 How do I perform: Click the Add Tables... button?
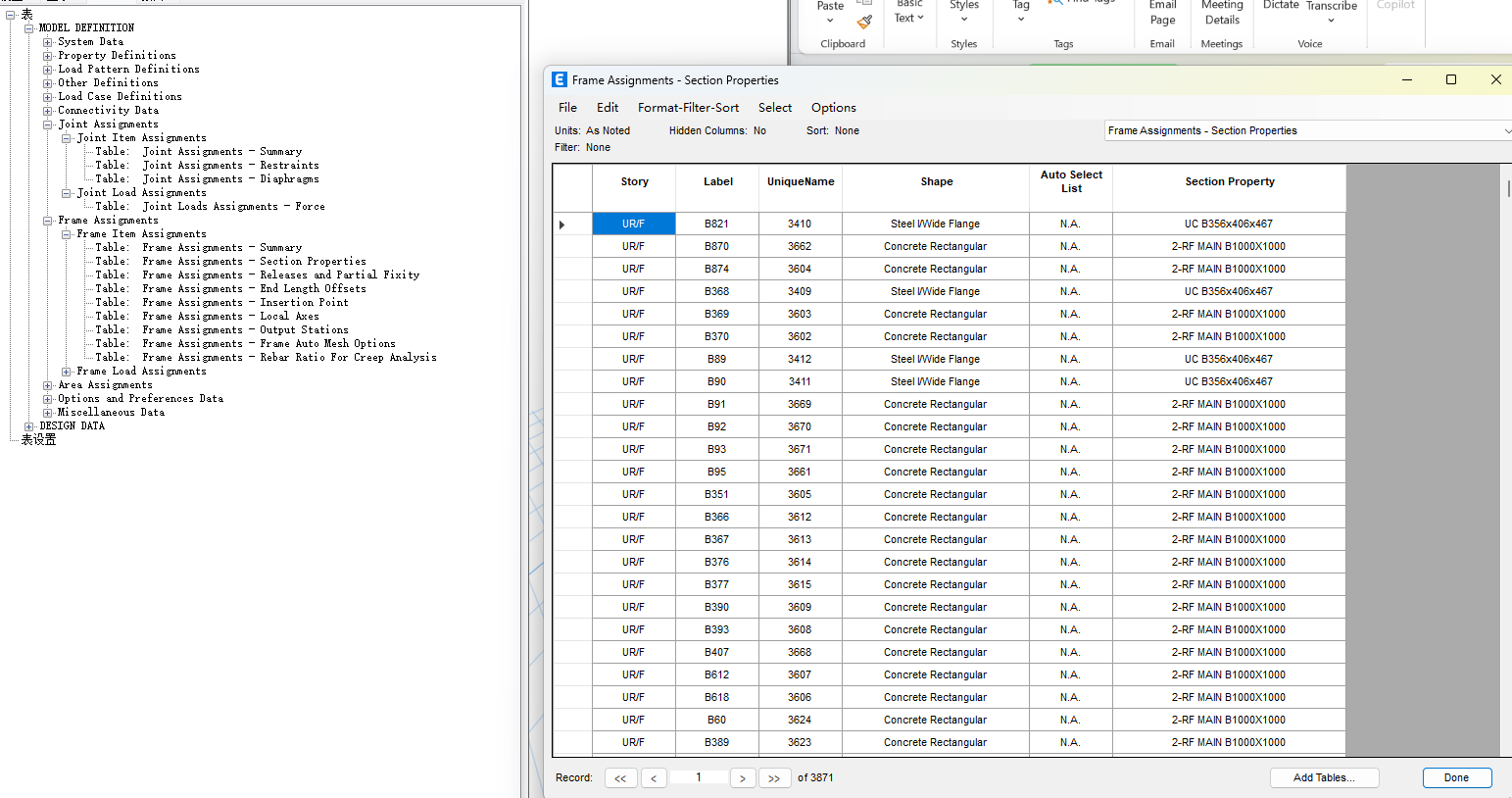pos(1324,777)
